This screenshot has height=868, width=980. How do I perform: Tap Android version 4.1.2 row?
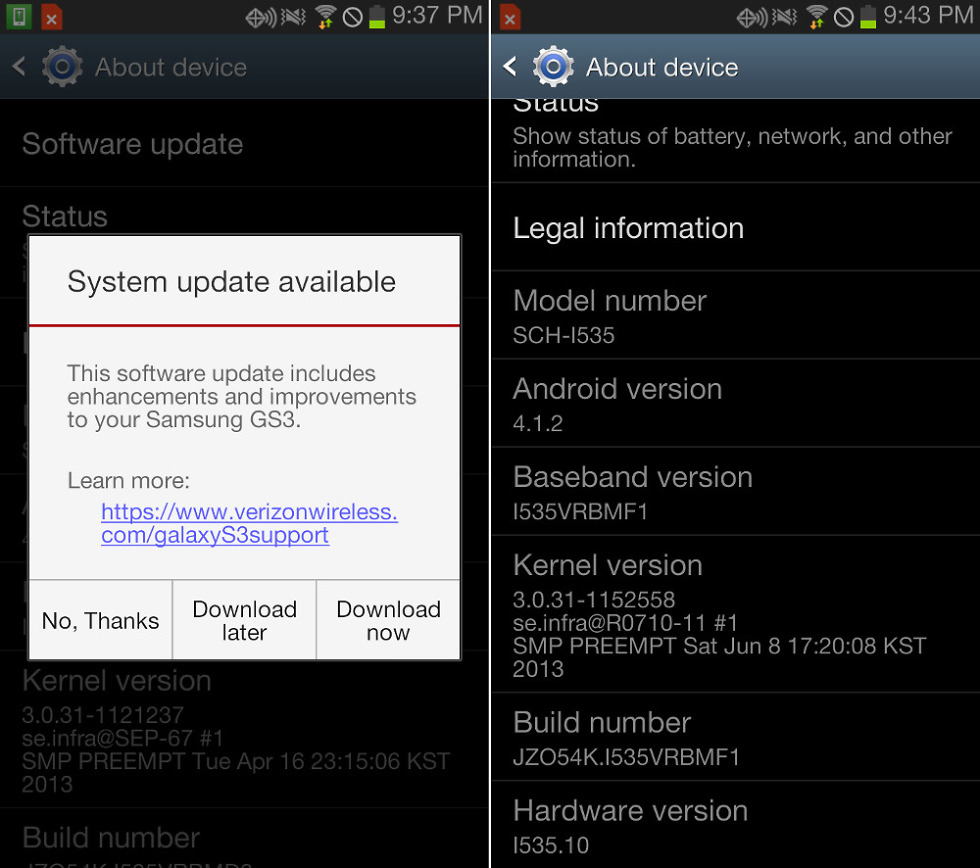pyautogui.click(x=736, y=404)
